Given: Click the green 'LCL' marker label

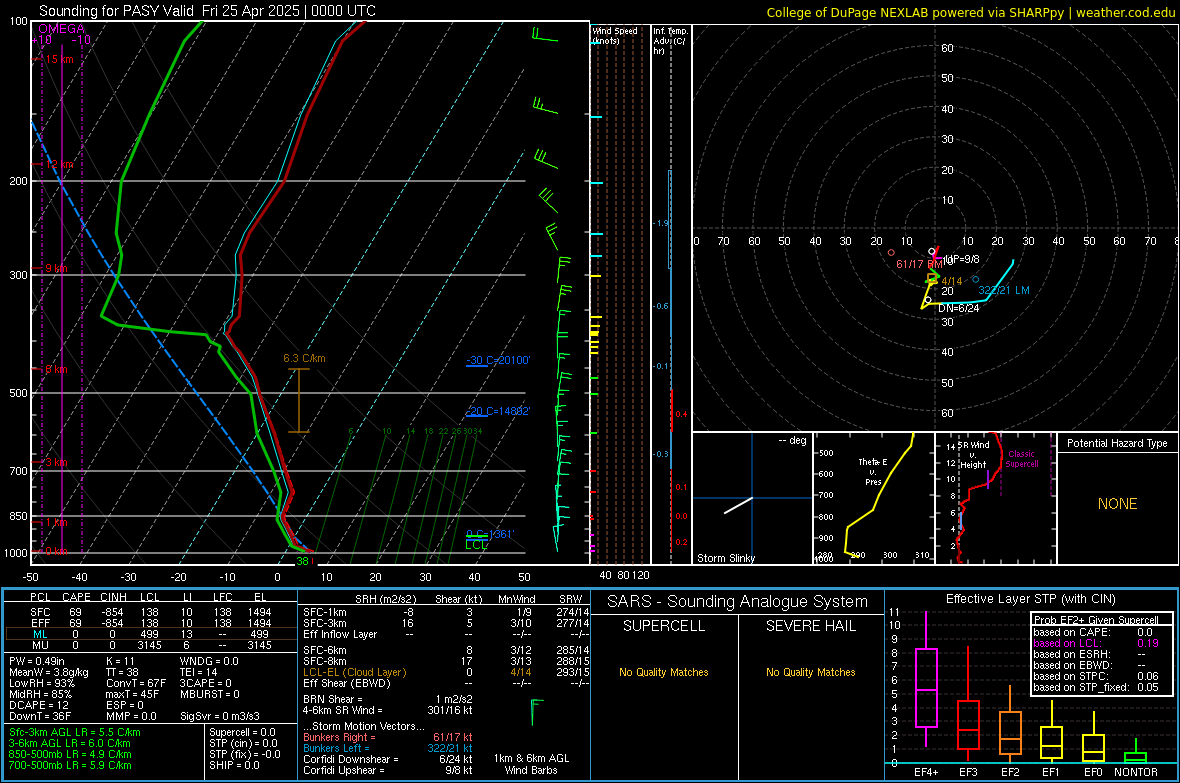Looking at the screenshot, I should tap(476, 544).
